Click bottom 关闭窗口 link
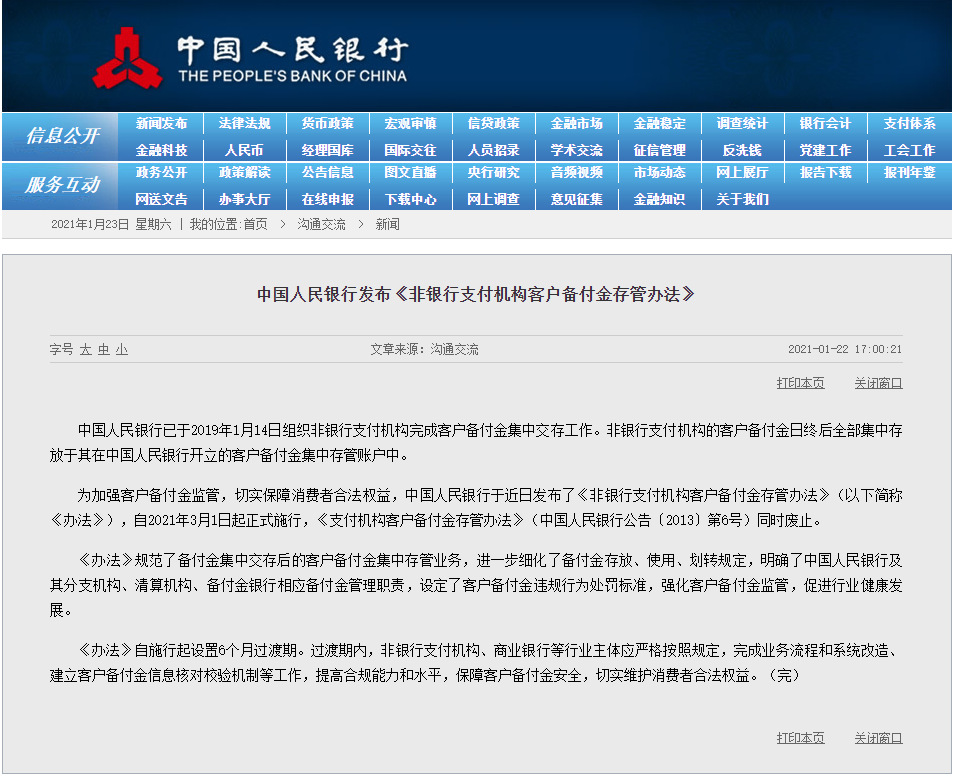The height and width of the screenshot is (778, 957). click(878, 738)
